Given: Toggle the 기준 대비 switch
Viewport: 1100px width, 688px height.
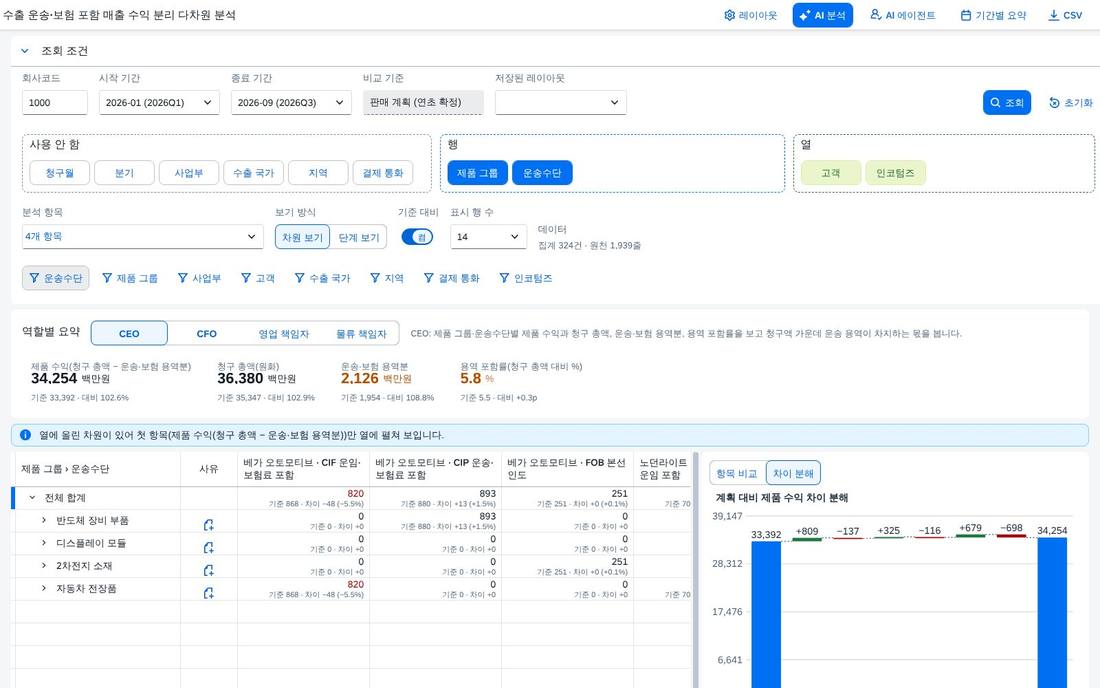Looking at the screenshot, I should (417, 237).
